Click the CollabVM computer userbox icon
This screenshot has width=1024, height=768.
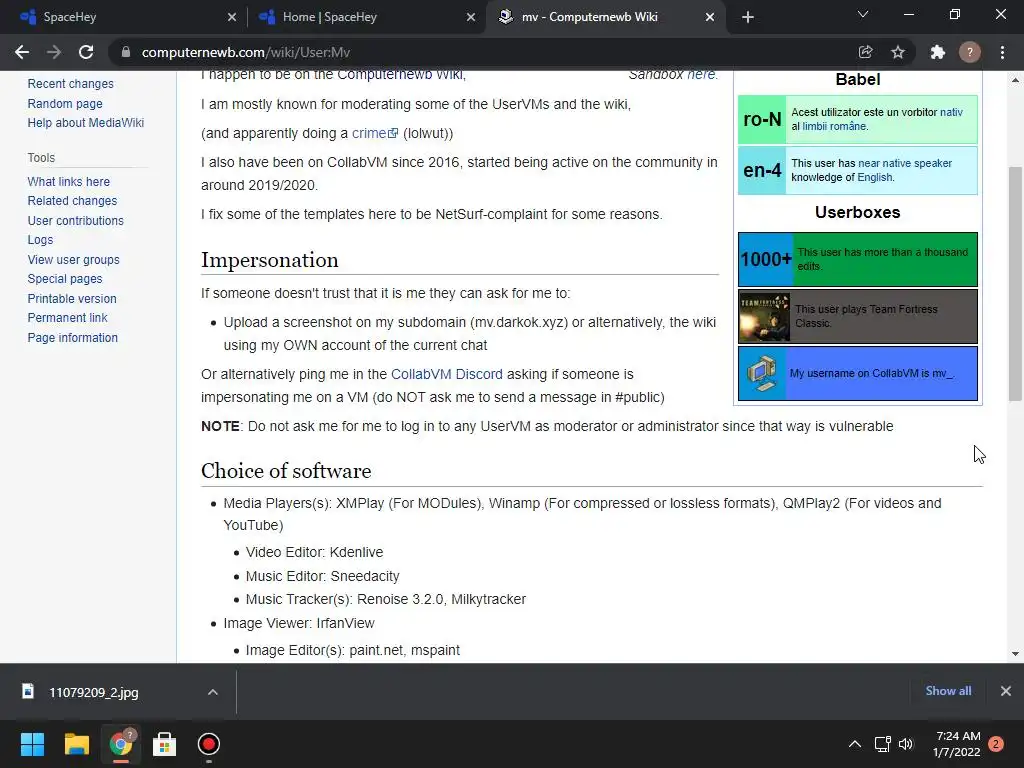(762, 374)
